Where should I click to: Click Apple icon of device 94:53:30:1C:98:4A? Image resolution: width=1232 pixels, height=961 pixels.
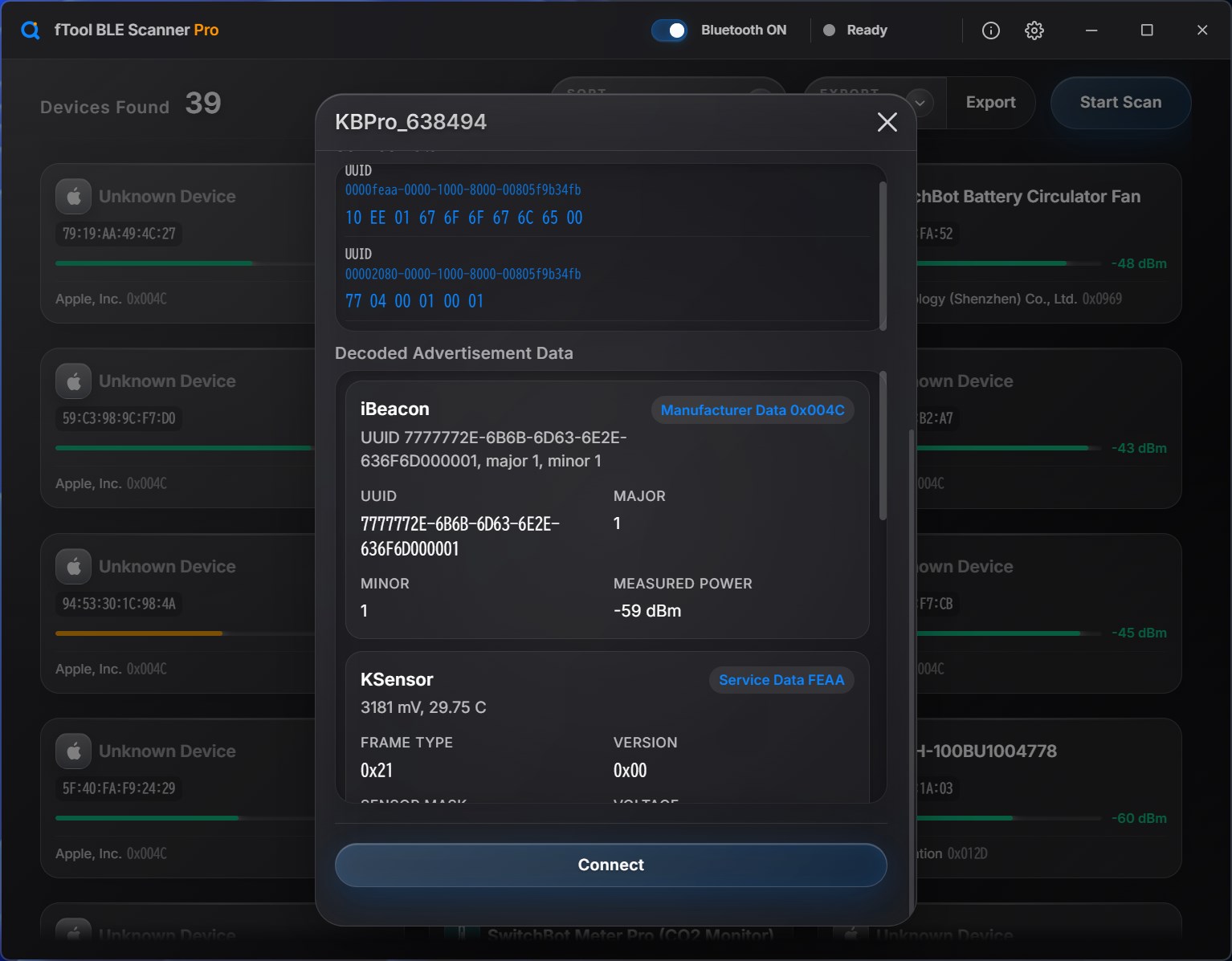(74, 567)
